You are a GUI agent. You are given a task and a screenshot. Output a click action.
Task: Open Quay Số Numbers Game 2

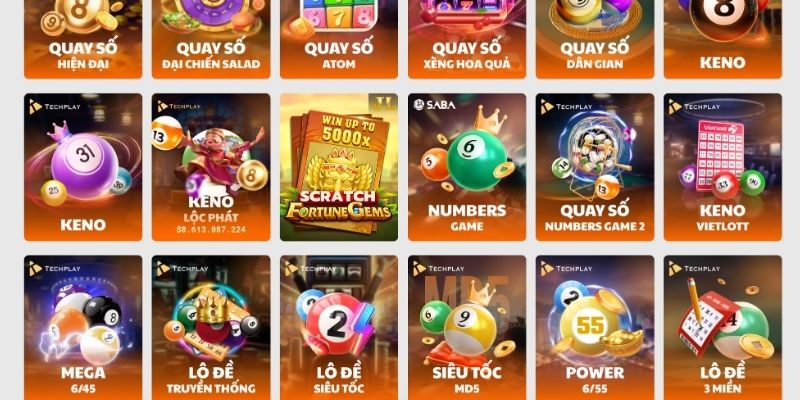pos(594,167)
